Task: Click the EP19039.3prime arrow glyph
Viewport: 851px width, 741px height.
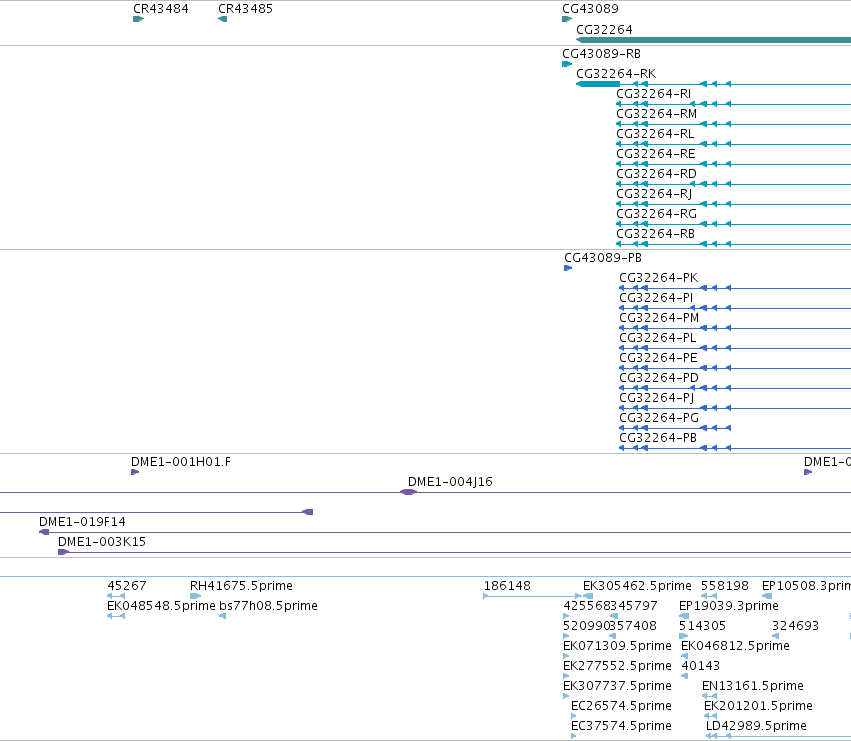Action: 684,616
